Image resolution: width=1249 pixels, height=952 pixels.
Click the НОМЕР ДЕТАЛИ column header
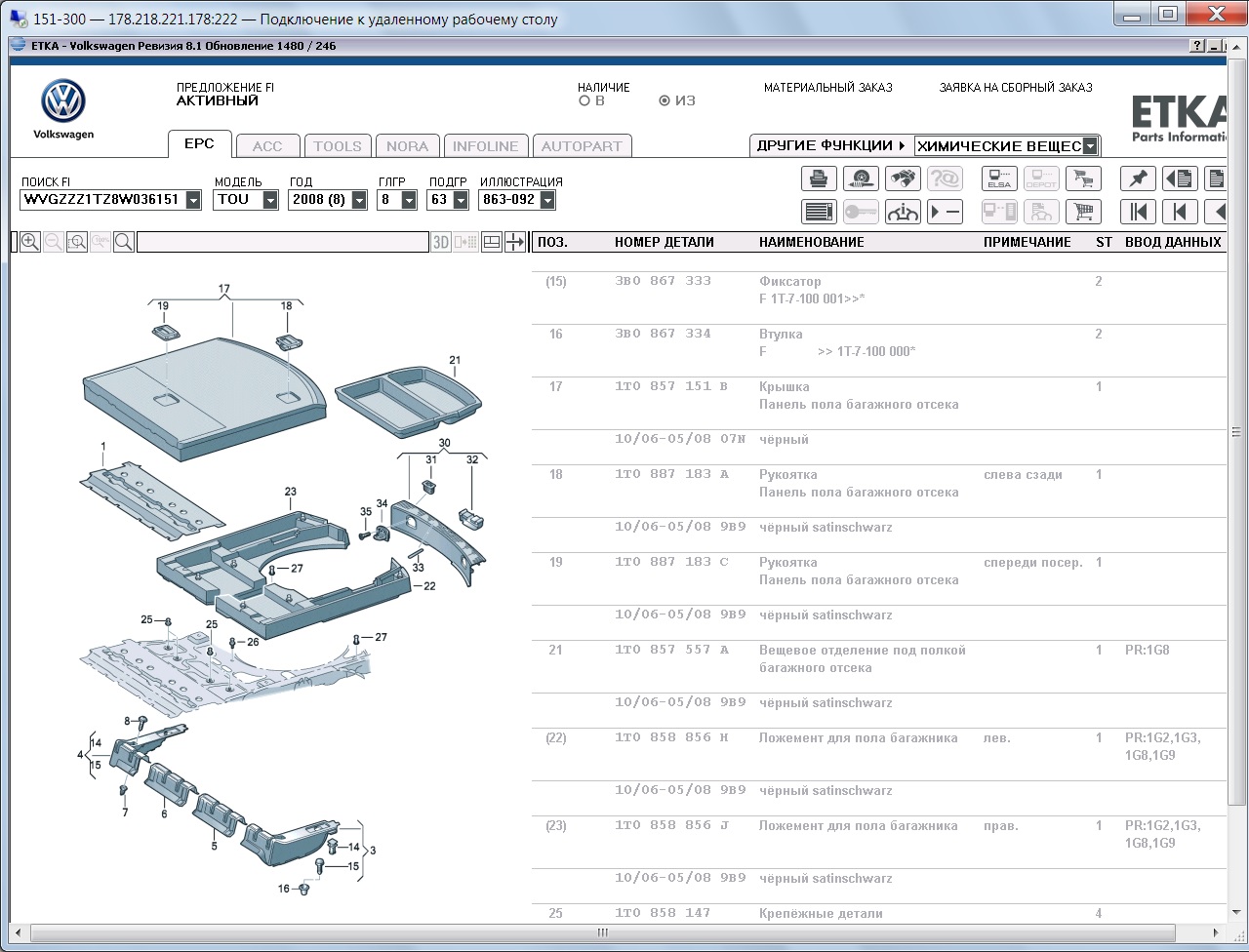coord(665,242)
